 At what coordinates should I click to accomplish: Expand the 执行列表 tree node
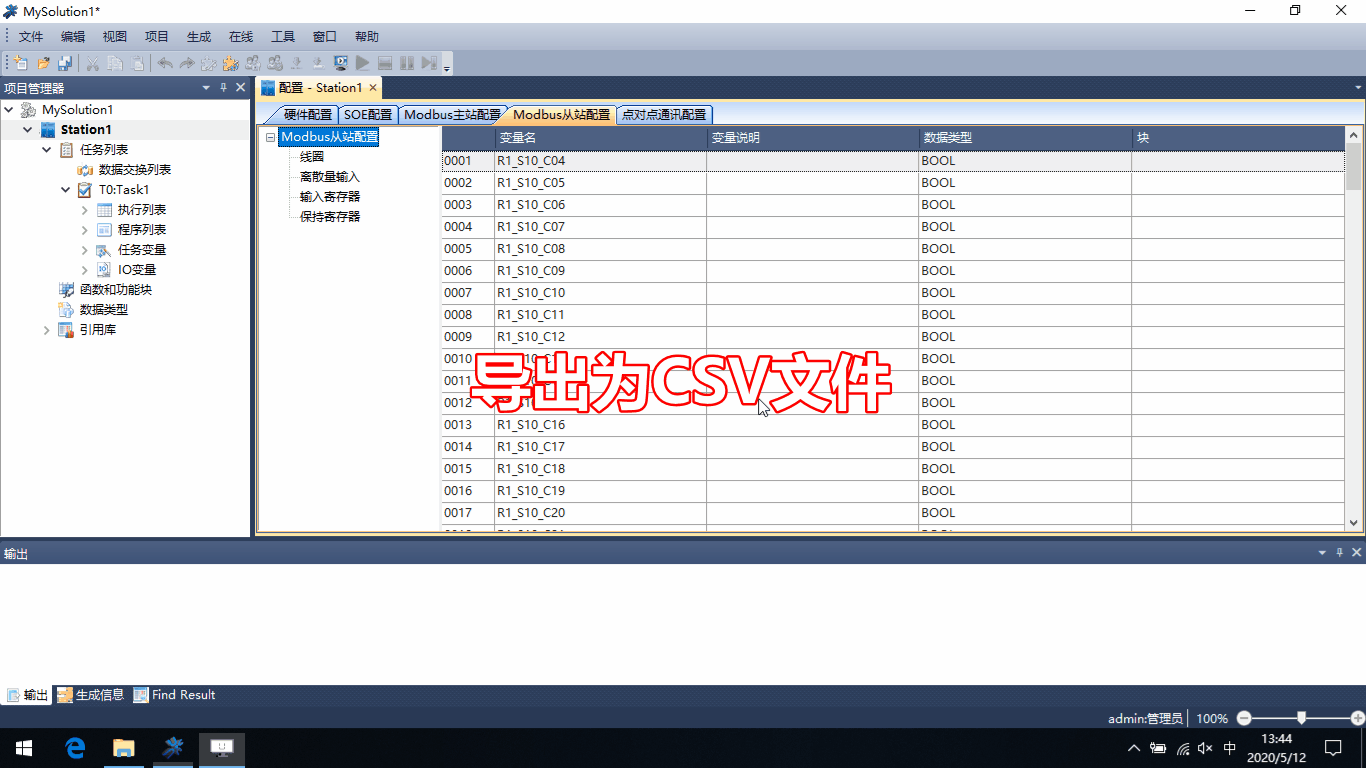(84, 209)
